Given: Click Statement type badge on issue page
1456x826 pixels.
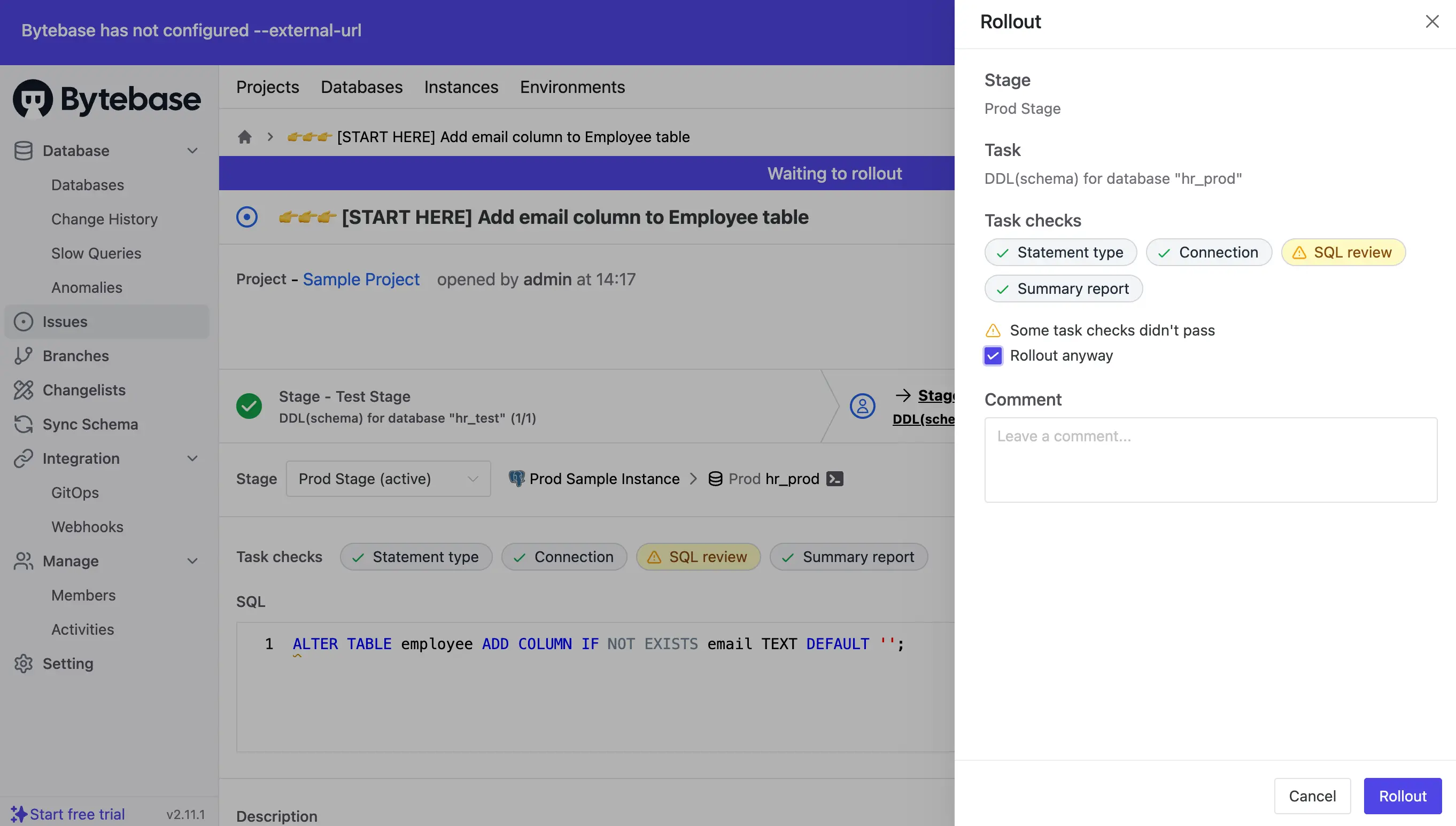Looking at the screenshot, I should [x=416, y=557].
